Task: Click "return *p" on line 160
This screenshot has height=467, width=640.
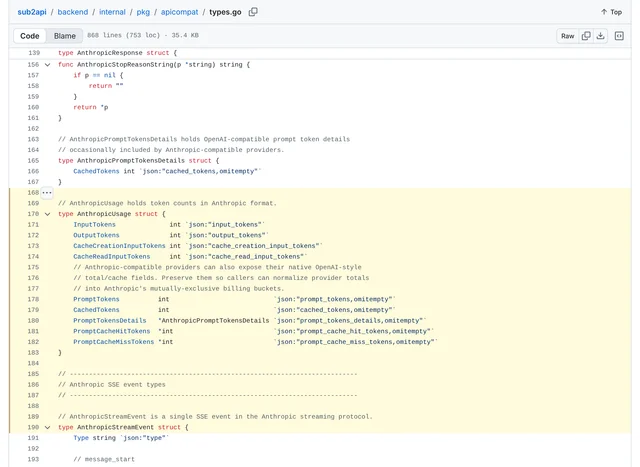Action: [91, 107]
